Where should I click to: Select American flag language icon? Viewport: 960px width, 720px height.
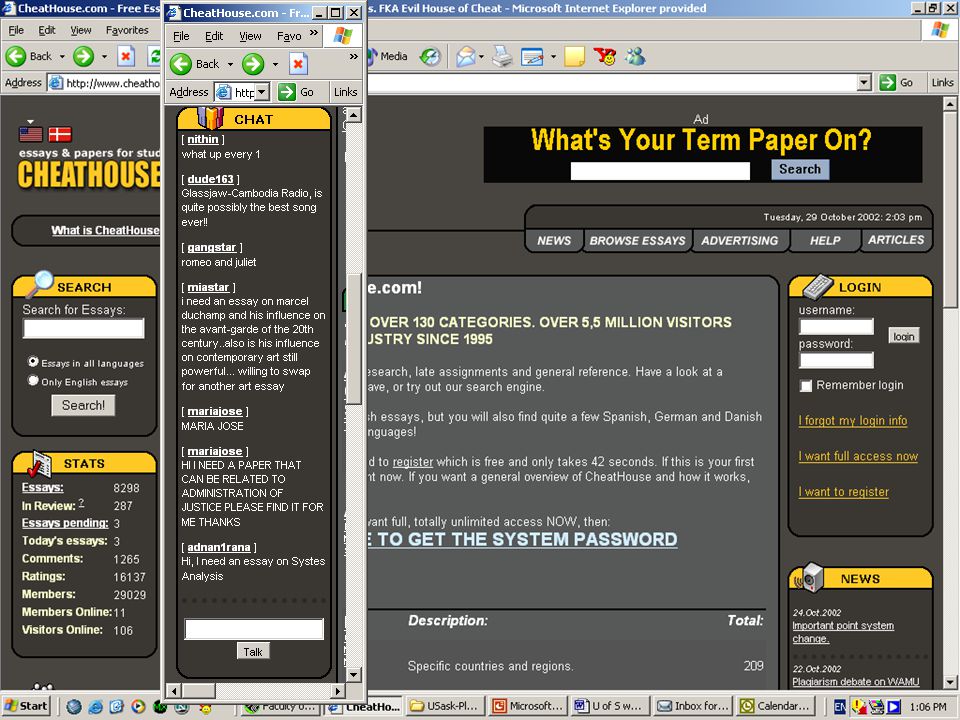(31, 134)
